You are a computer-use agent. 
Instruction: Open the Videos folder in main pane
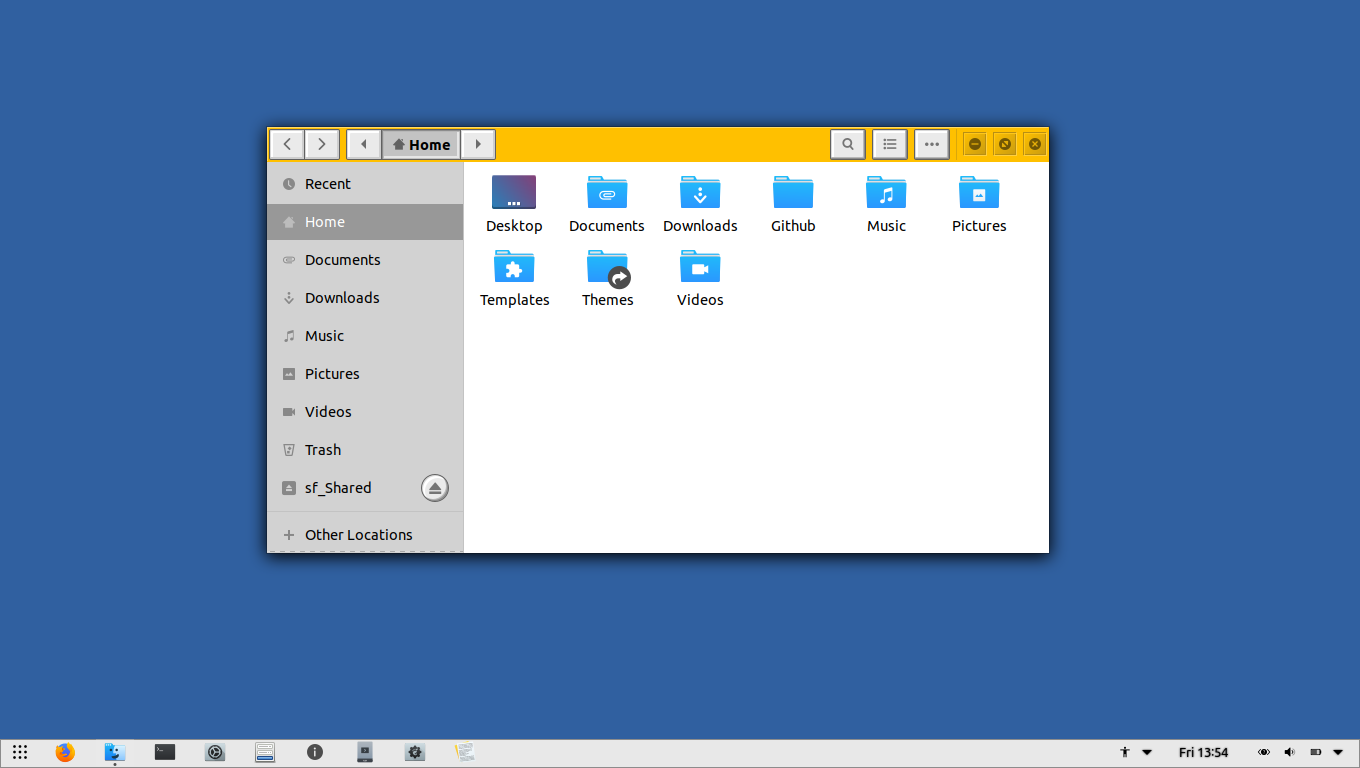(700, 266)
